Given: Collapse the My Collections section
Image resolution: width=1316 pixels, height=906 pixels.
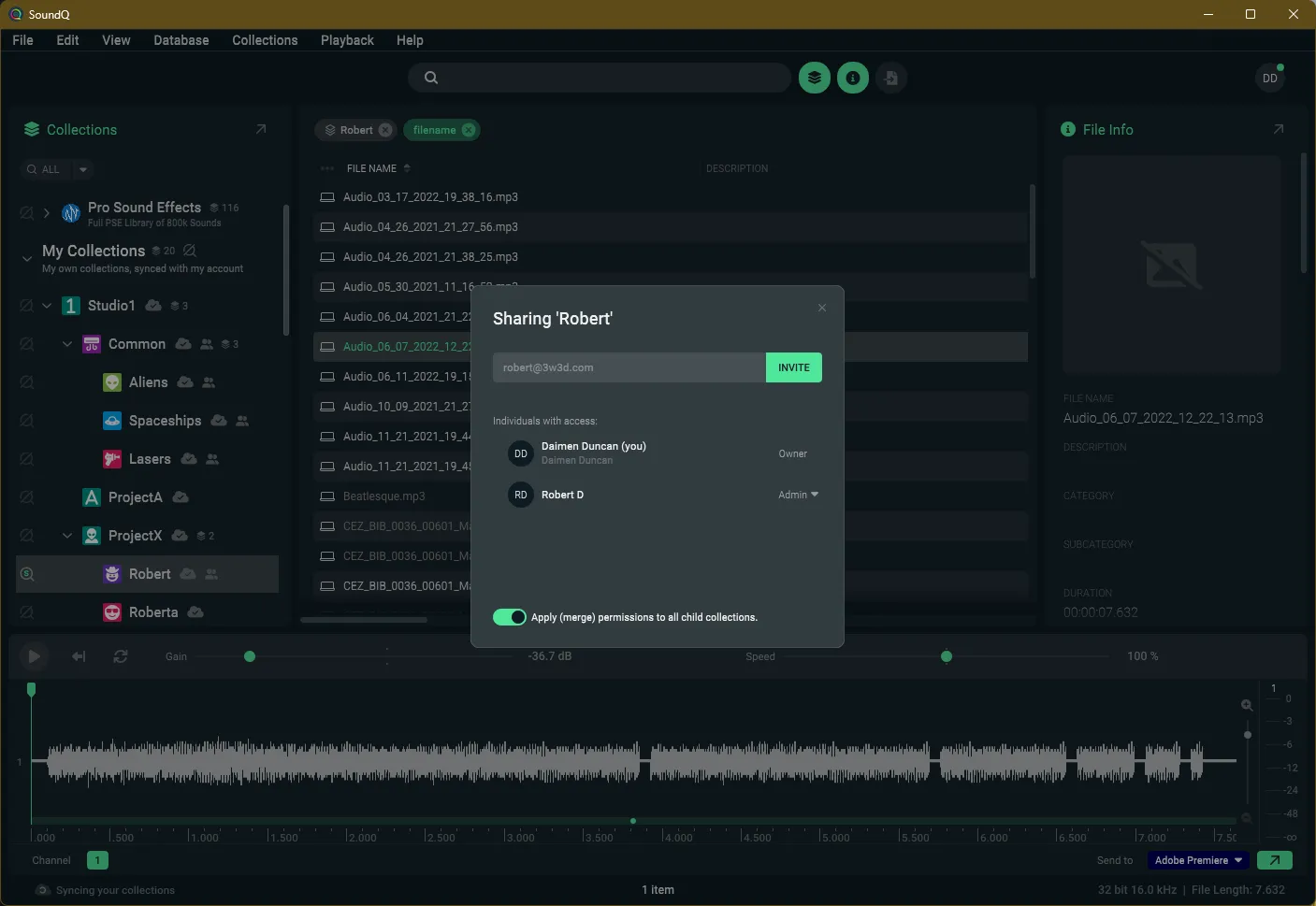Looking at the screenshot, I should [26, 258].
